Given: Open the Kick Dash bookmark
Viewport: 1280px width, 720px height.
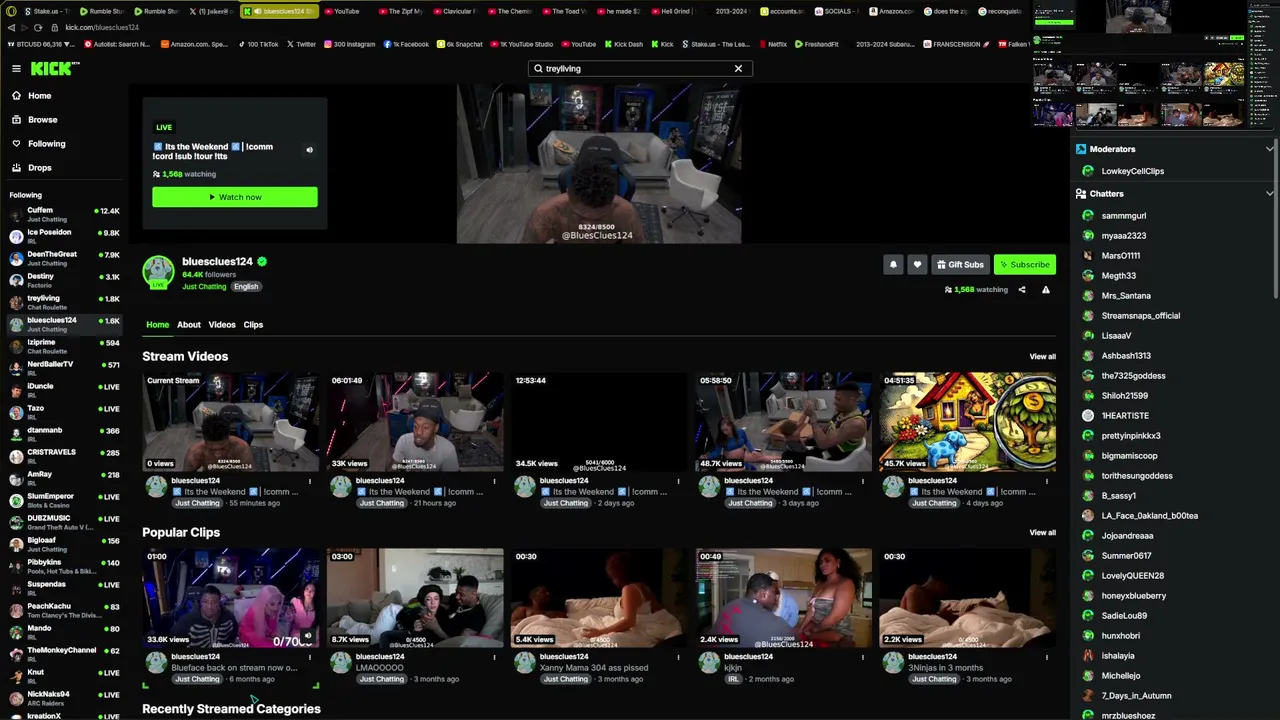Looking at the screenshot, I should pos(623,44).
